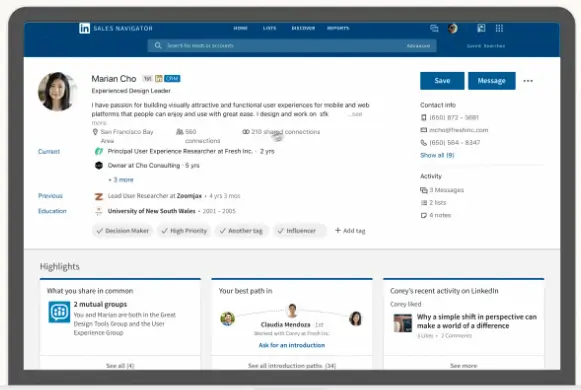Viewport: 581px width, 390px height.
Task: Click Marian's avatar at right of path
Action: coord(355,319)
